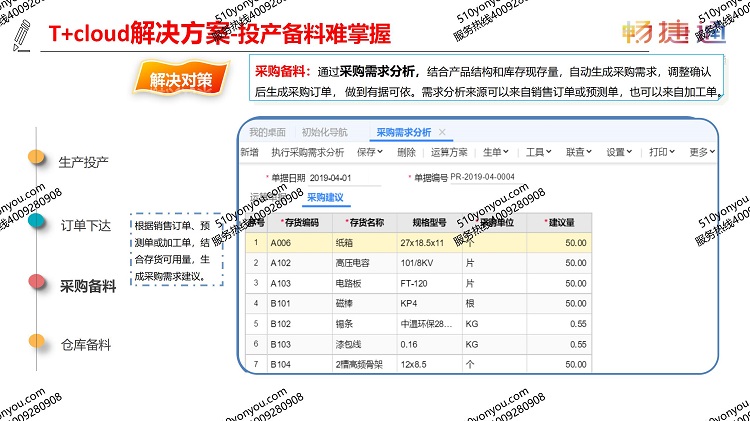Close the 采购需求分析 tab
This screenshot has height=421, width=750.
[443, 132]
